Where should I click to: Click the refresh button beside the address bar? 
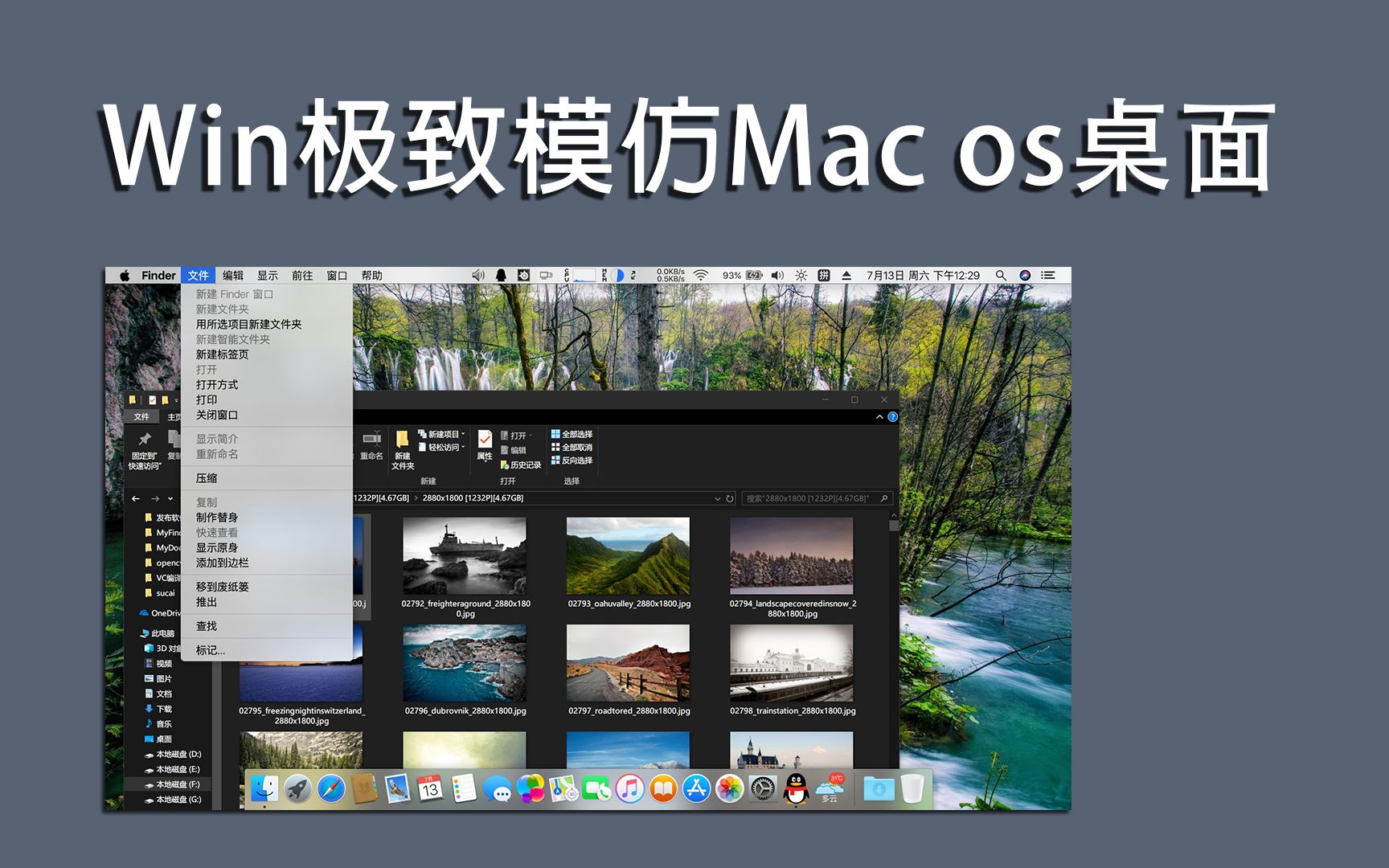pos(730,498)
